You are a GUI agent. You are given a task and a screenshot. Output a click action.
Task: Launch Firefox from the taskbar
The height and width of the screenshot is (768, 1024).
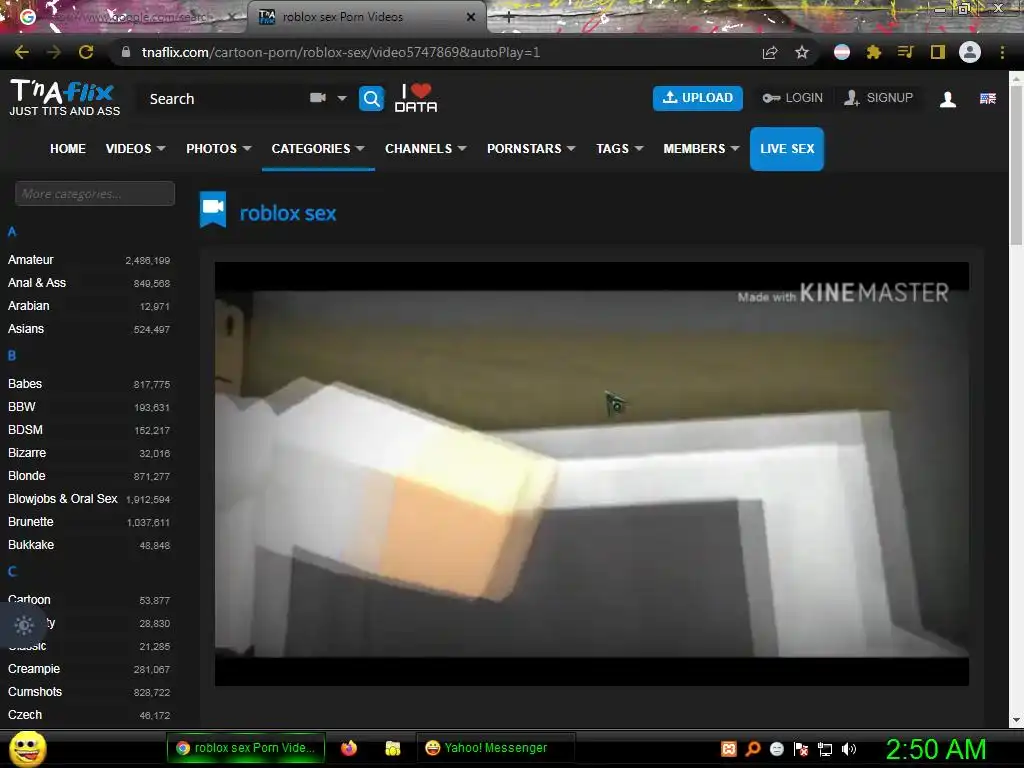pyautogui.click(x=349, y=748)
